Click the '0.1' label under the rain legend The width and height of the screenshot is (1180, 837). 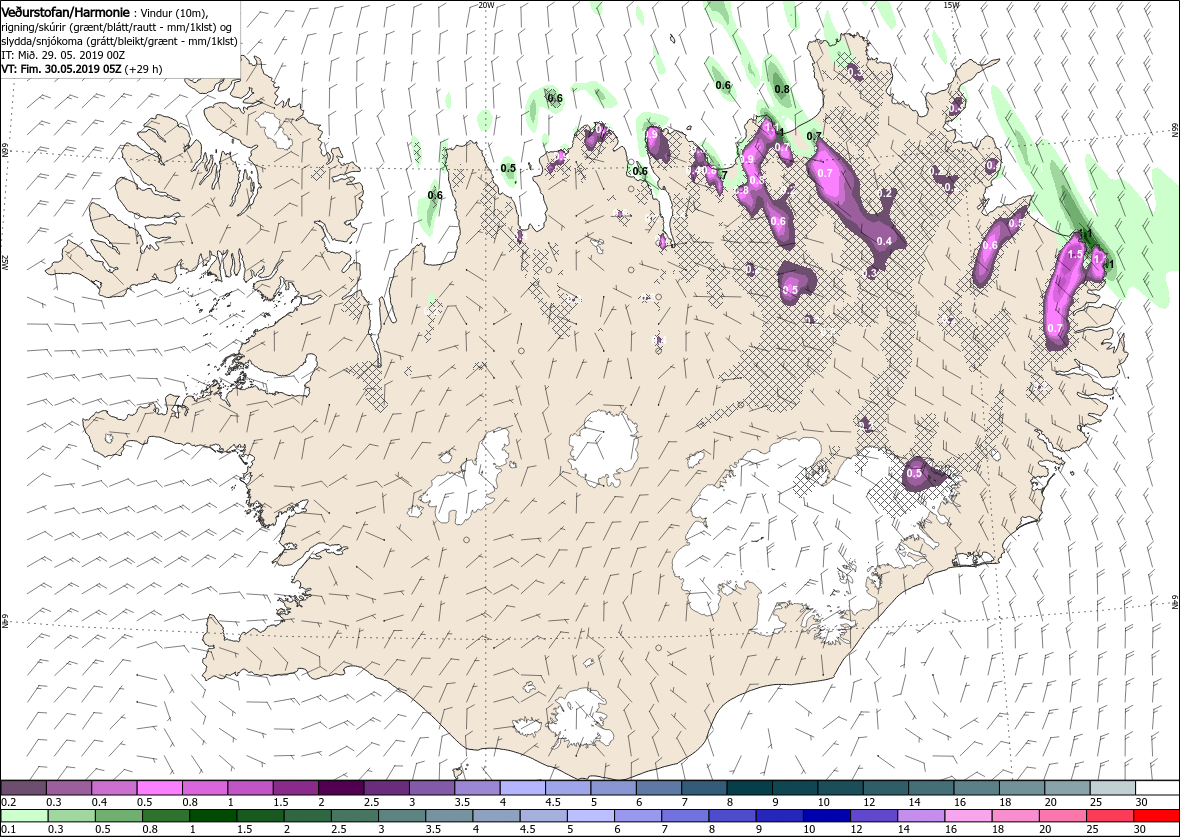[8, 829]
